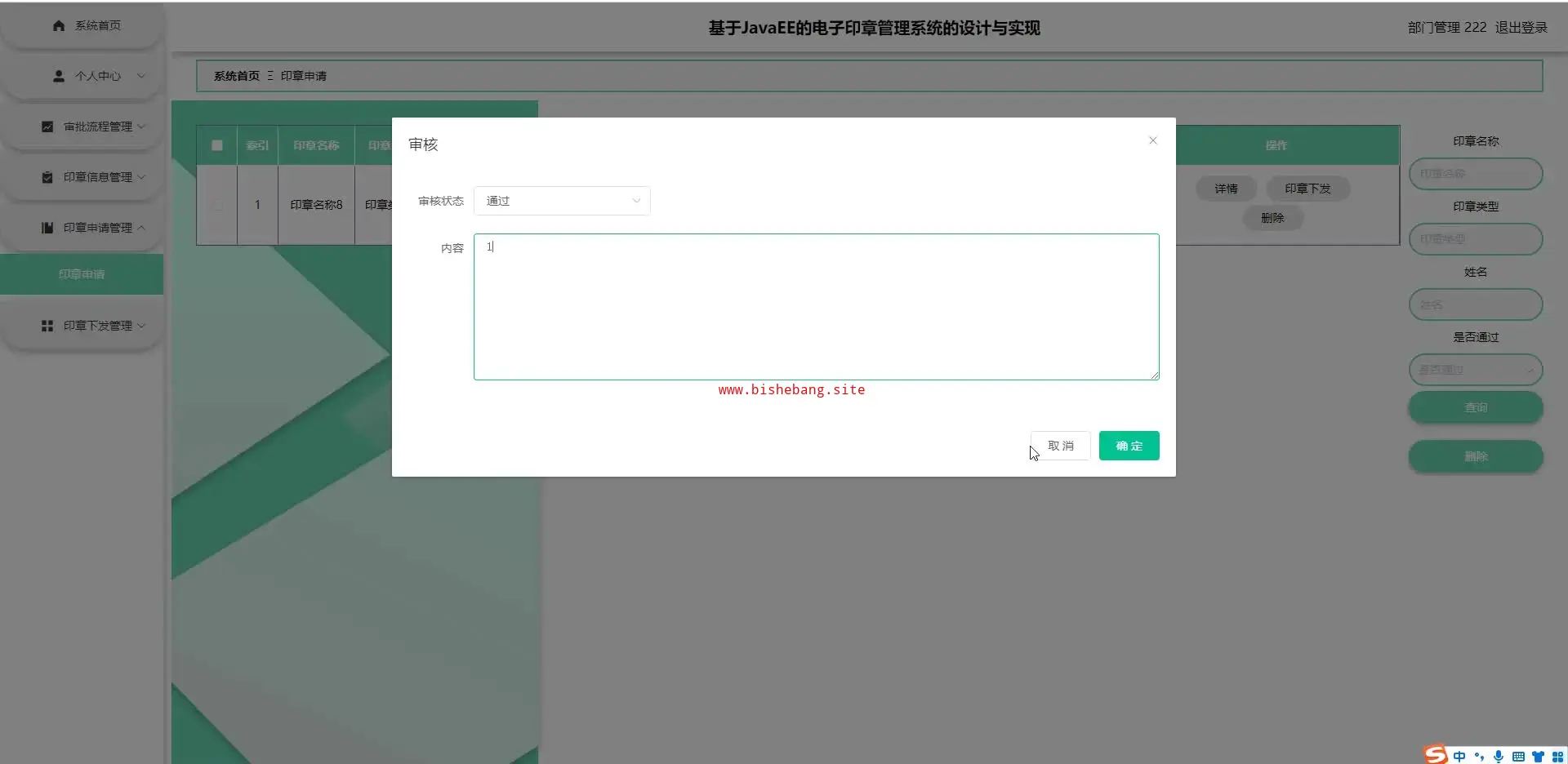Expand the 审批流程管理 menu chevron

coord(141,127)
